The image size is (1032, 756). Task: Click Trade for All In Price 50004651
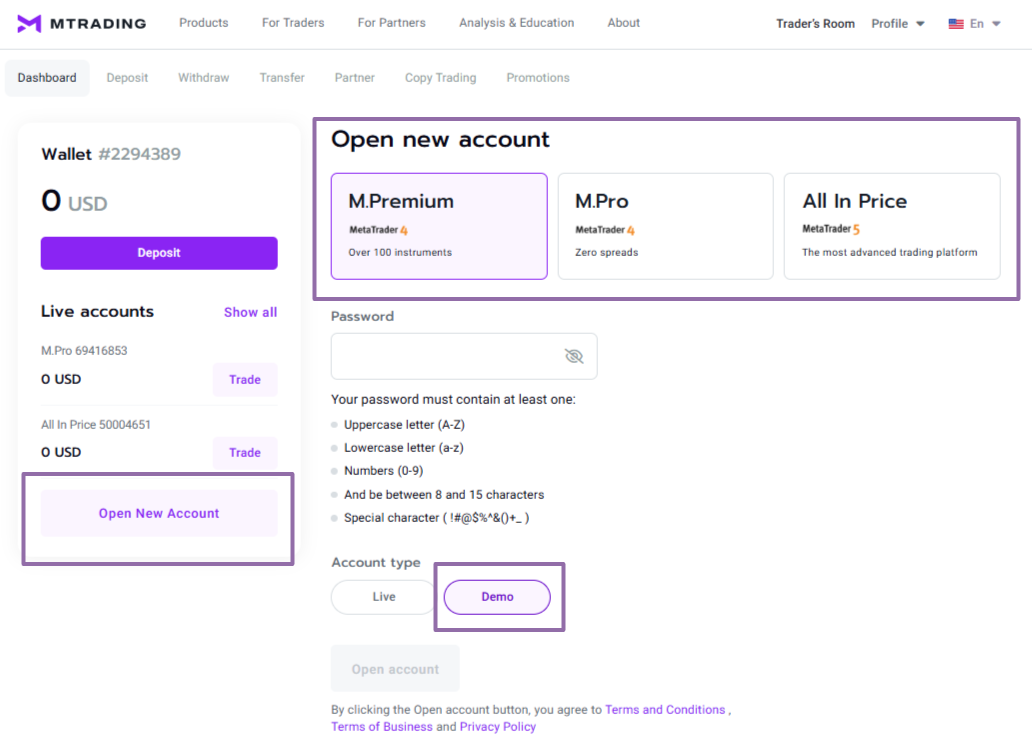[245, 453]
